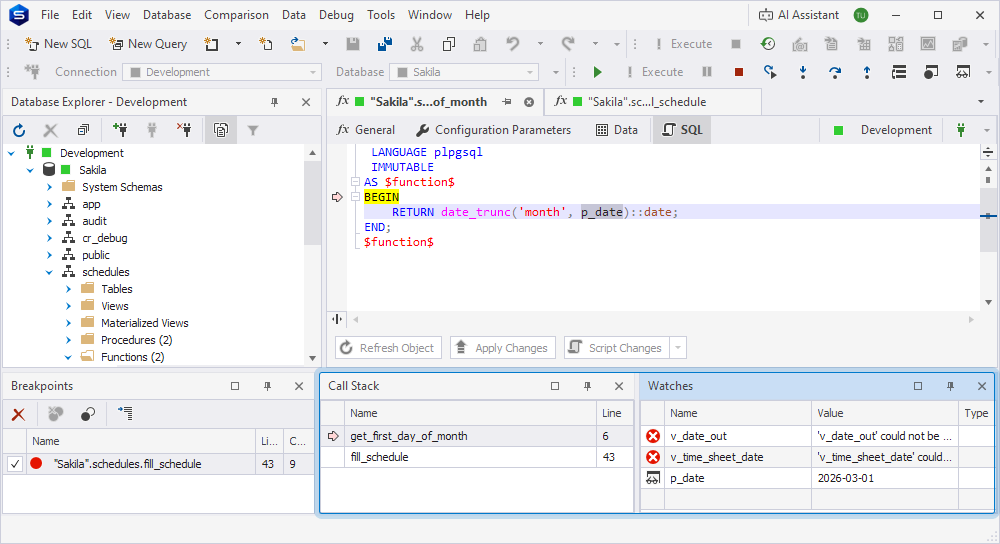Screen dimensions: 1000x544
Task: Click the Database Explorer vertical scrollbar thumb
Action: click(312, 204)
